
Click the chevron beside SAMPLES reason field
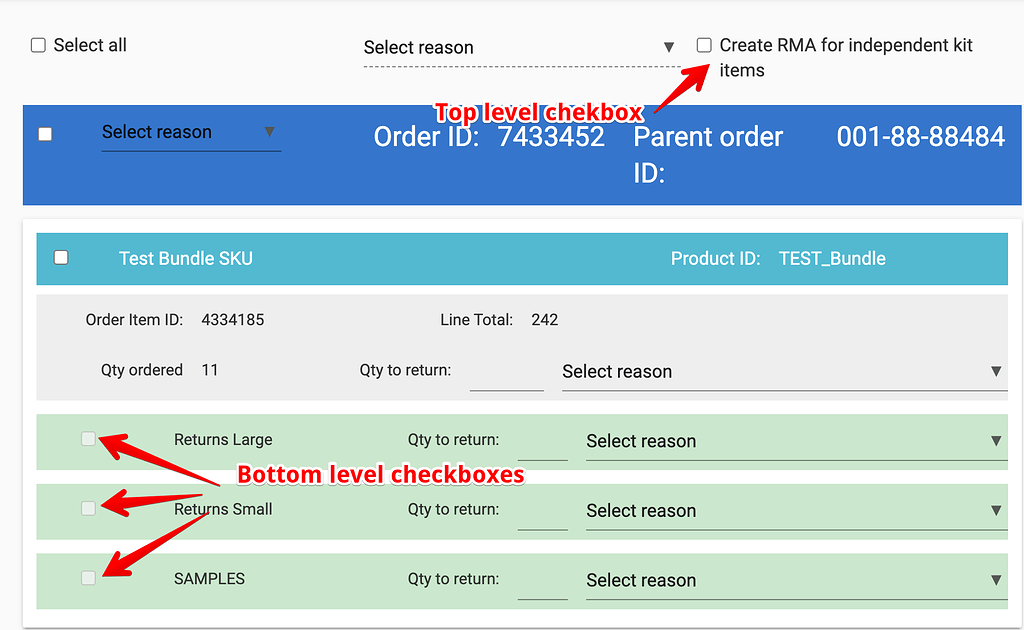pos(996,580)
